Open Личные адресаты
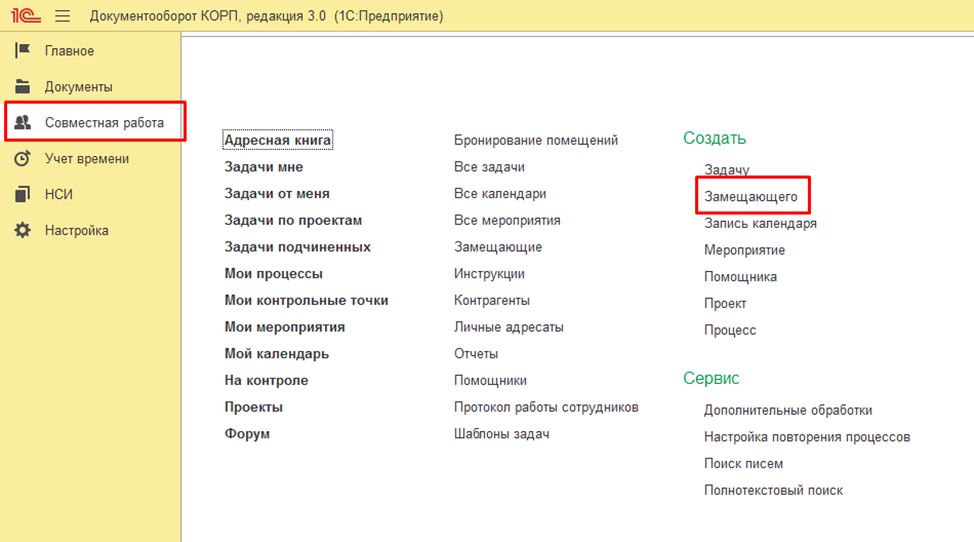Screen dimensions: 974x542 point(509,327)
